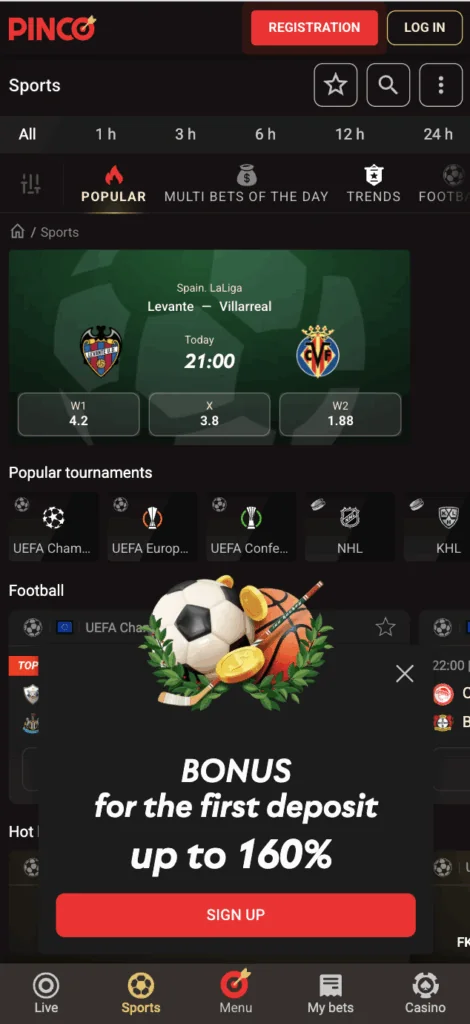Open favorites with the star icon
Viewport: 470px width, 1024px height.
pos(336,85)
